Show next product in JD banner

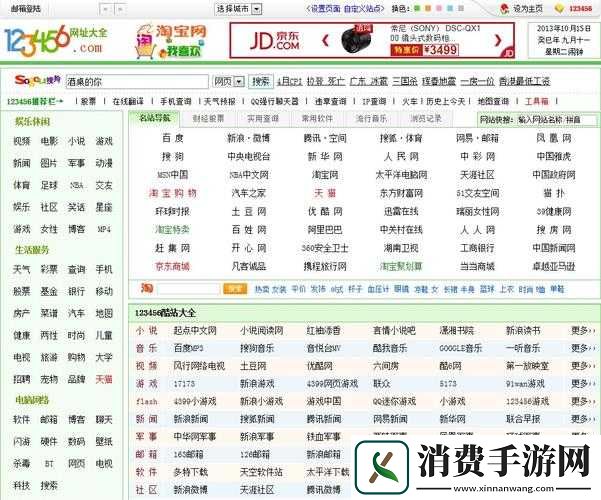[498, 40]
